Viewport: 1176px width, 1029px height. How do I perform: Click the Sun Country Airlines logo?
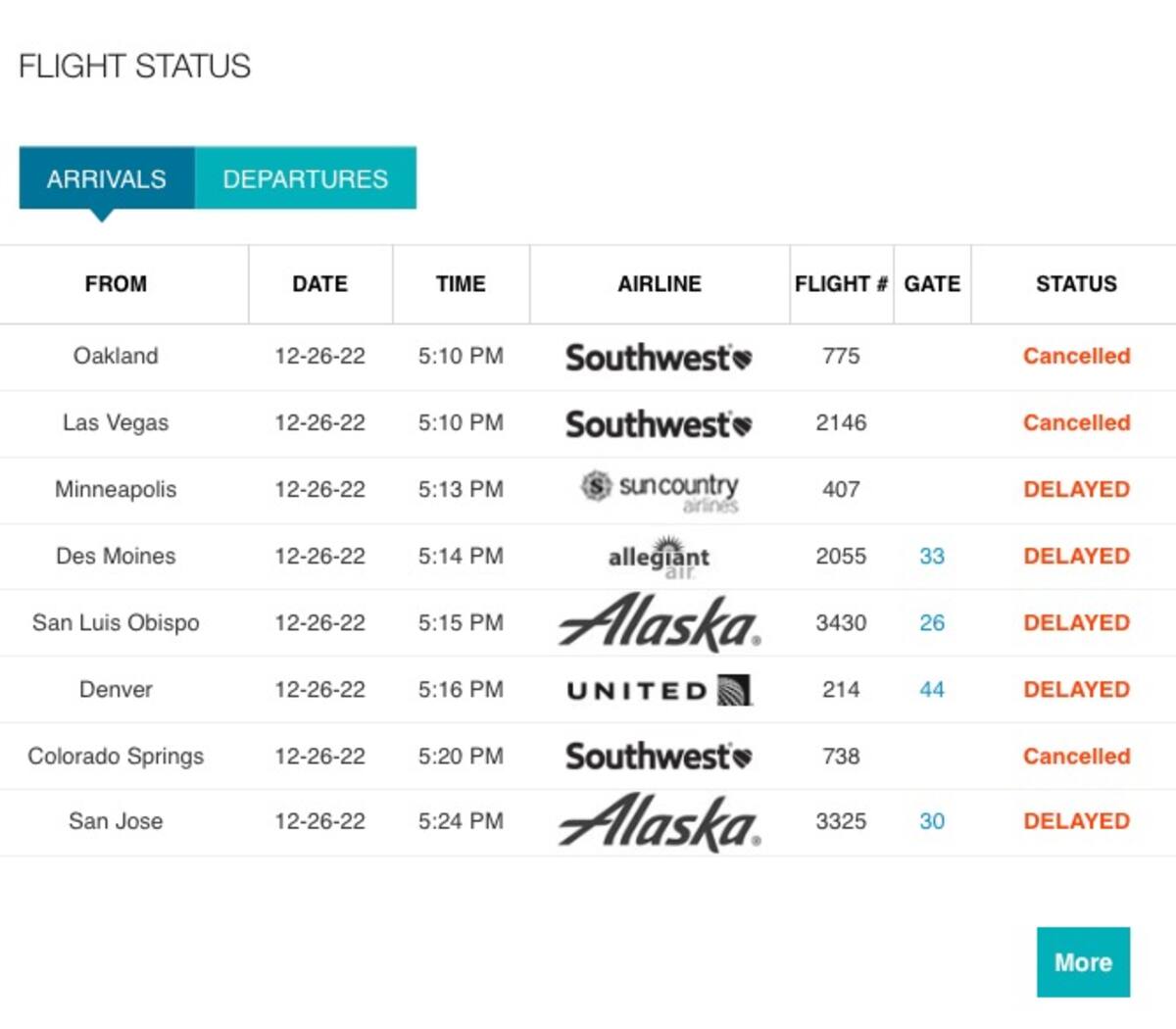660,491
